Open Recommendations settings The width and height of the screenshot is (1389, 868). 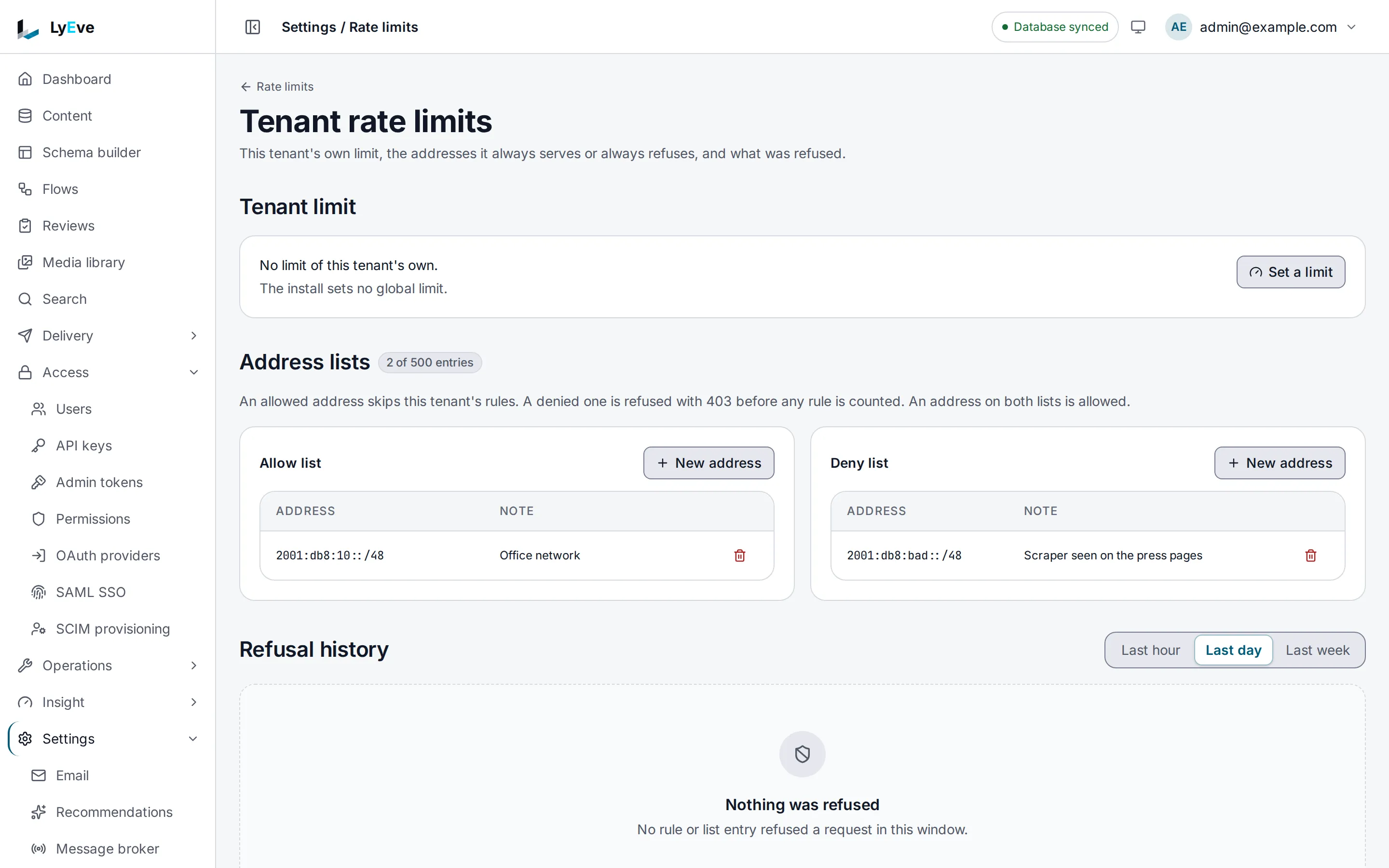click(x=114, y=813)
